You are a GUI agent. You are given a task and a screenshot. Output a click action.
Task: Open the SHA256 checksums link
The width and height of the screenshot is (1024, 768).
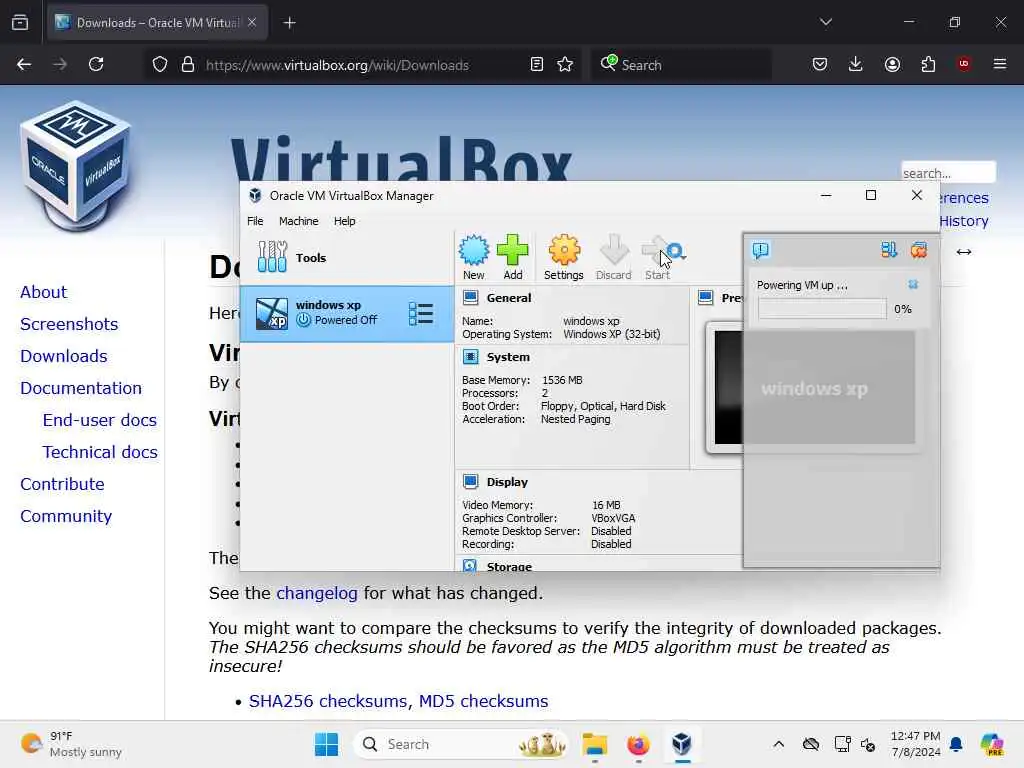pyautogui.click(x=328, y=701)
